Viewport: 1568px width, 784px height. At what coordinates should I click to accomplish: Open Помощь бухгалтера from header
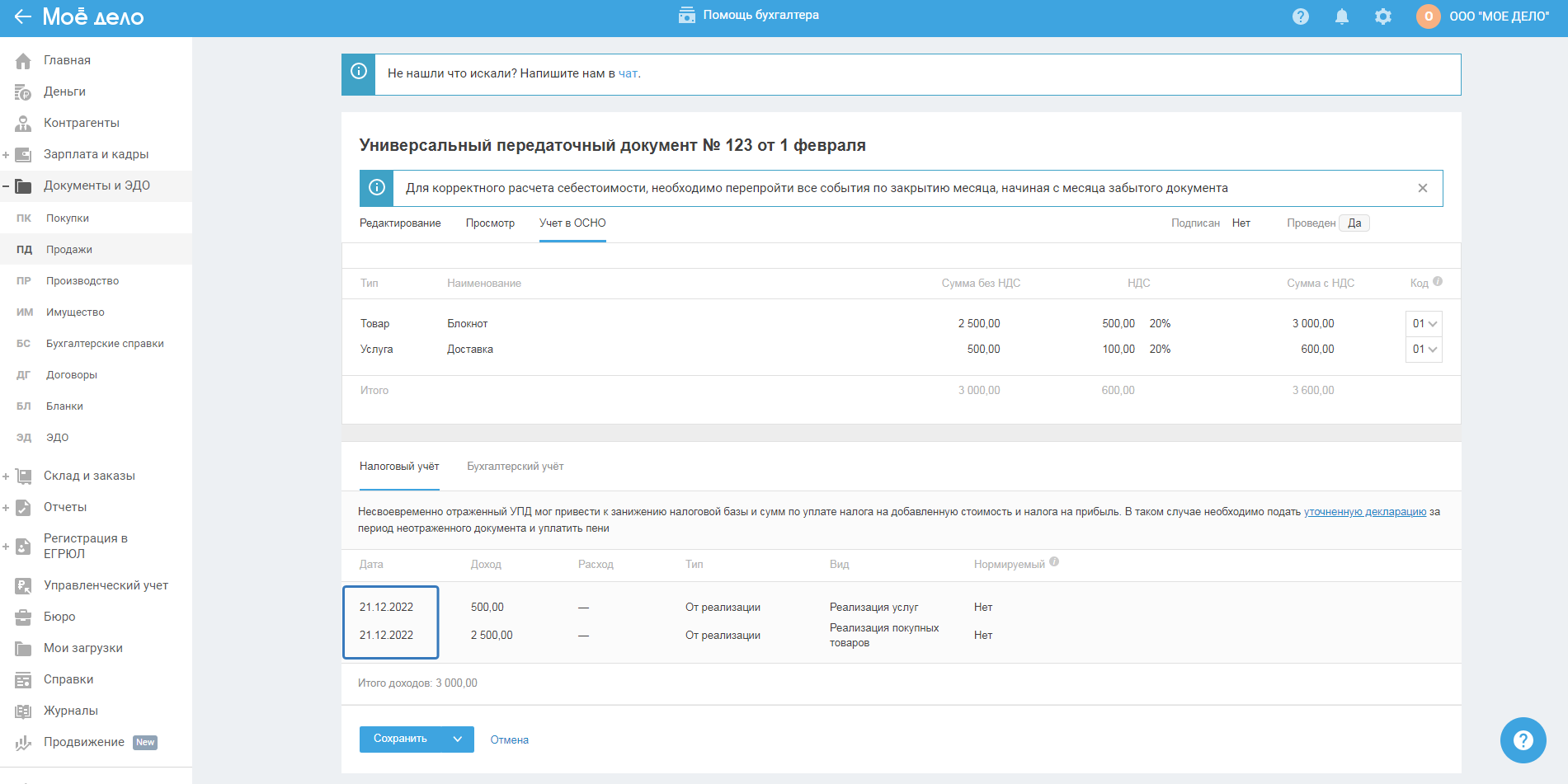click(x=748, y=16)
